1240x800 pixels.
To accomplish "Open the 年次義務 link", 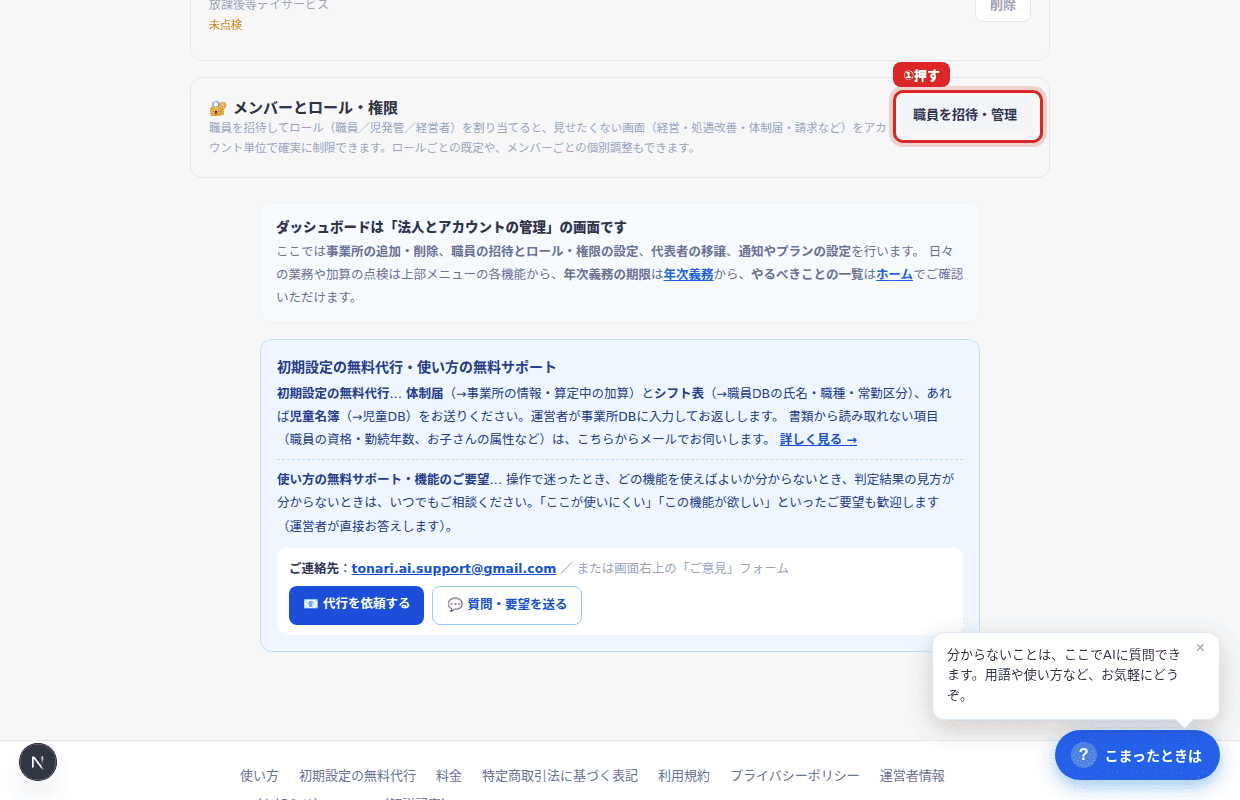I will click(x=688, y=274).
